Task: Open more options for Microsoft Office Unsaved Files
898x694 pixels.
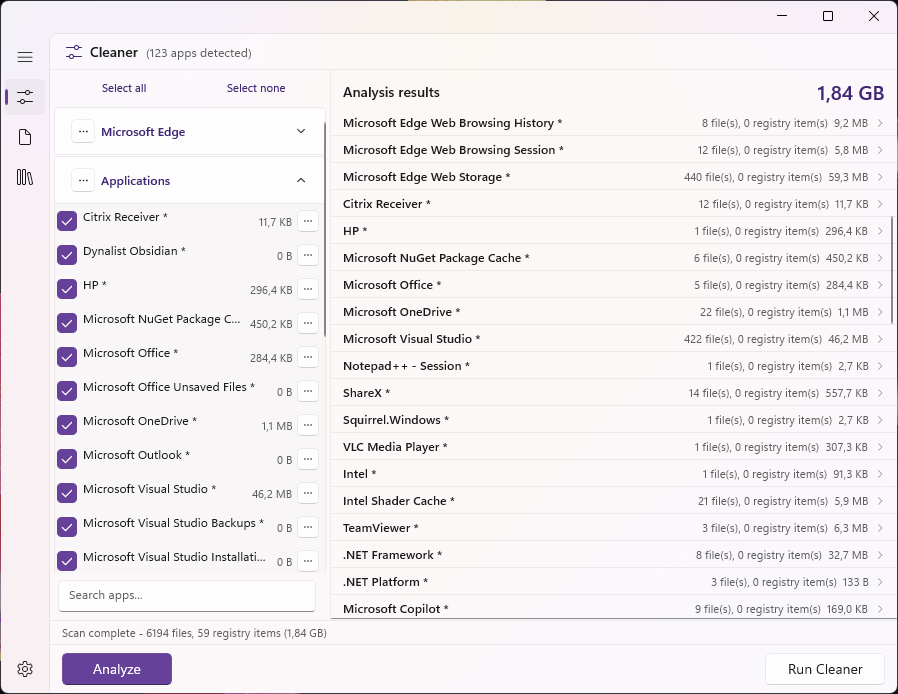Action: (x=308, y=391)
